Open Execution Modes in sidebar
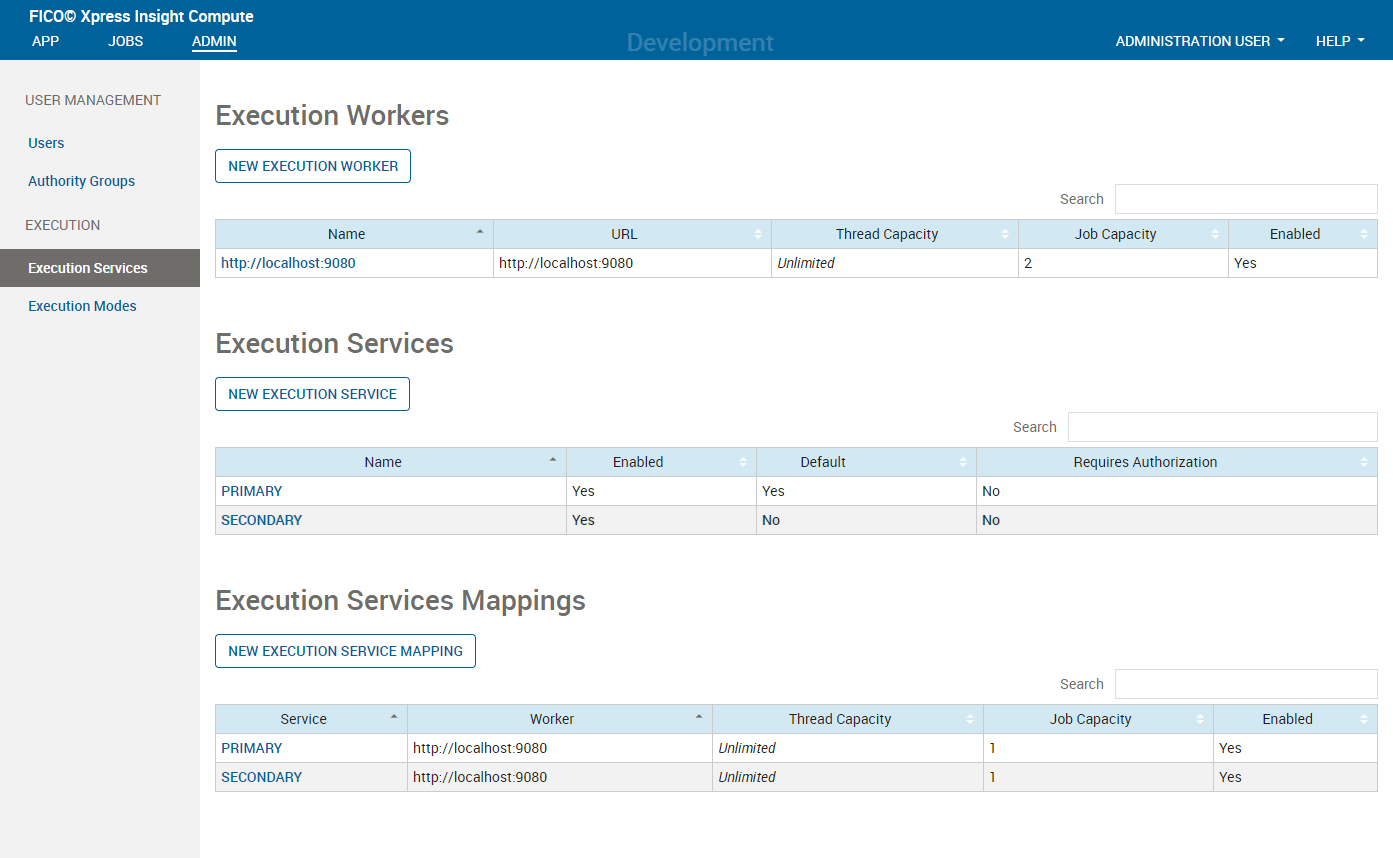The width and height of the screenshot is (1393, 858). tap(82, 306)
